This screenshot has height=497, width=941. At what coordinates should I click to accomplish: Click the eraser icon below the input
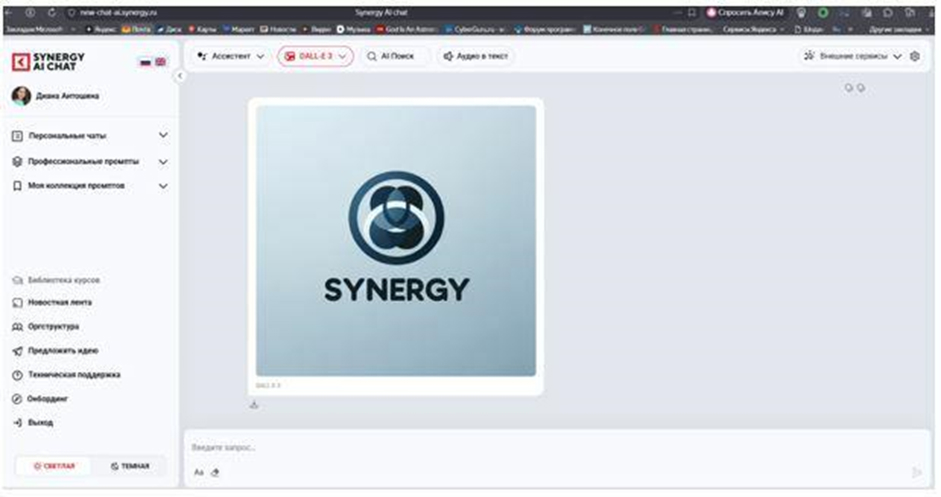click(x=215, y=472)
